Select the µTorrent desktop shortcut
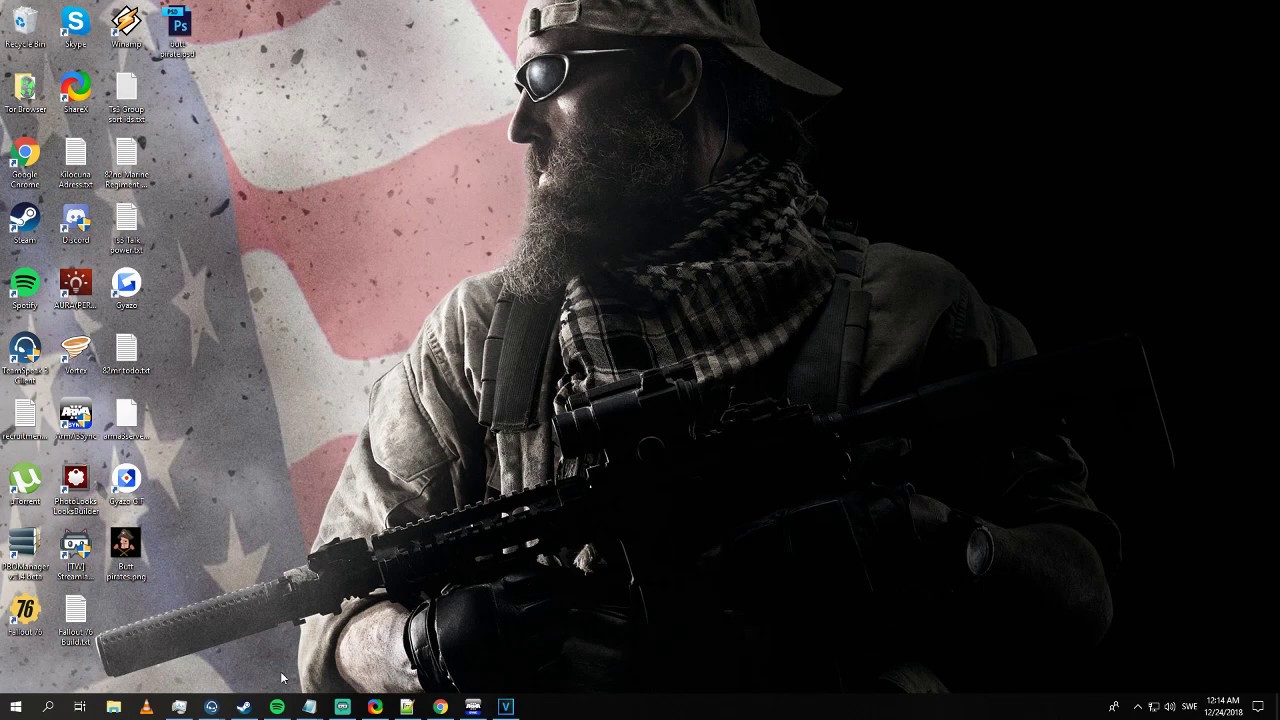 25,485
